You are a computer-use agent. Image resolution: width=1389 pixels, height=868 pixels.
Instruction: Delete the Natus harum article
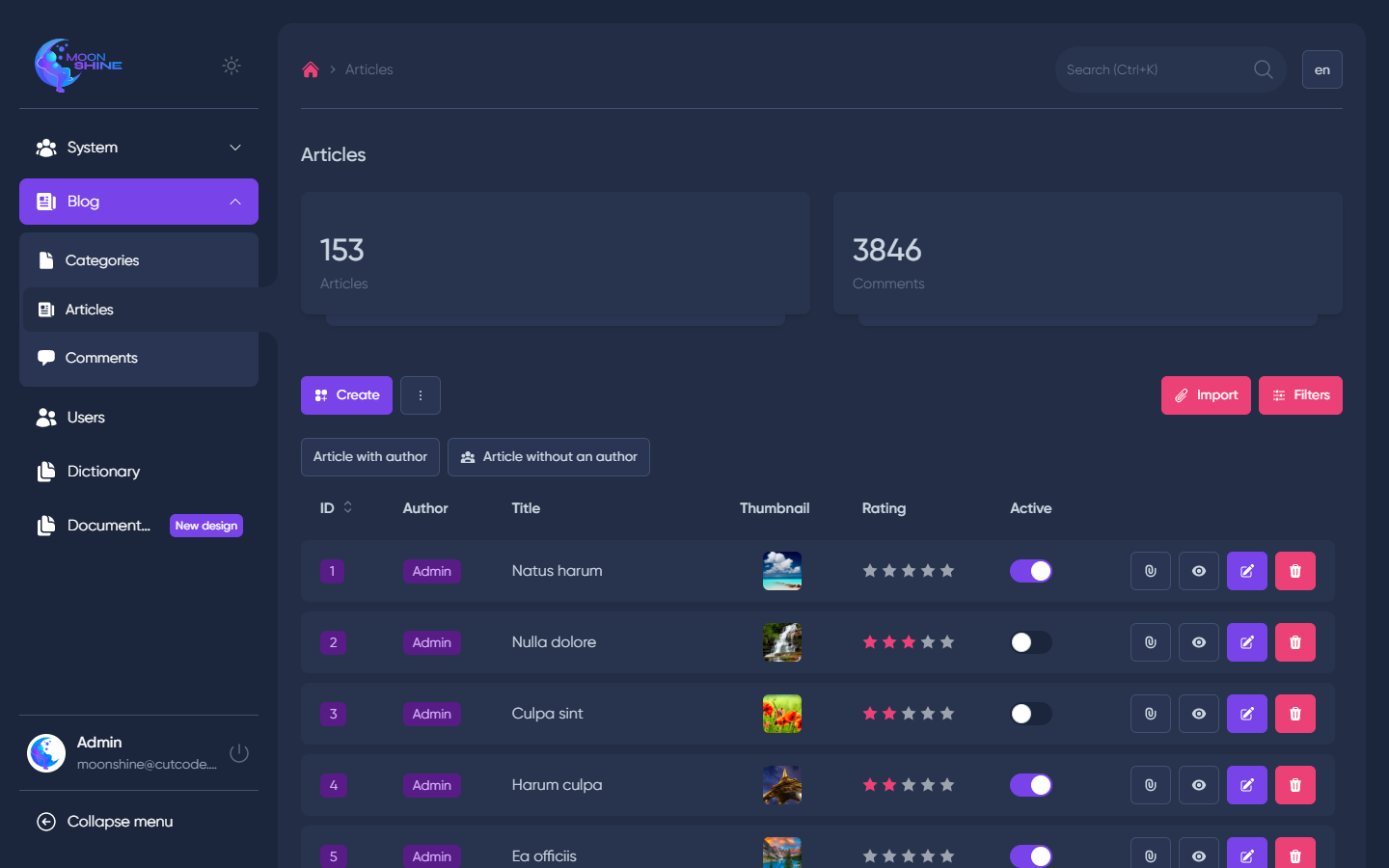point(1294,571)
